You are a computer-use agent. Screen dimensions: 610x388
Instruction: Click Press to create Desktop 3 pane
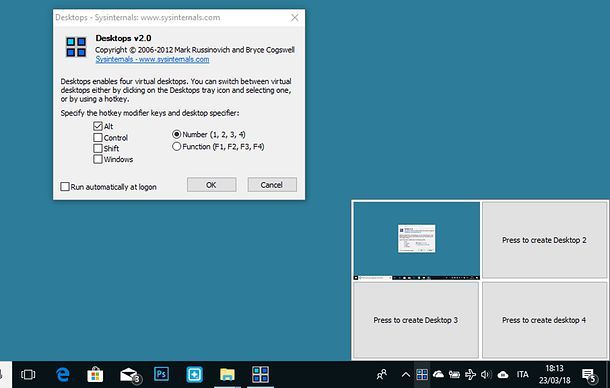415,320
